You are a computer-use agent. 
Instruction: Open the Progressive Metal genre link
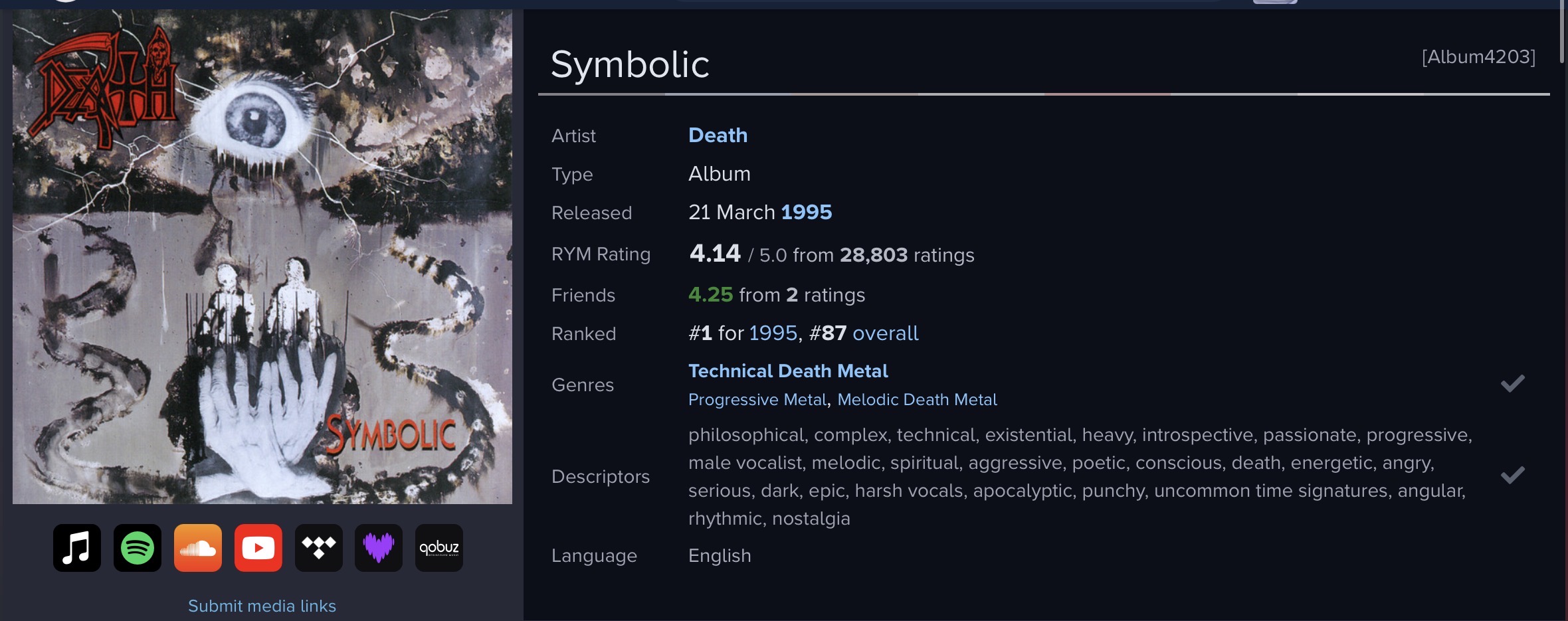[x=757, y=400]
